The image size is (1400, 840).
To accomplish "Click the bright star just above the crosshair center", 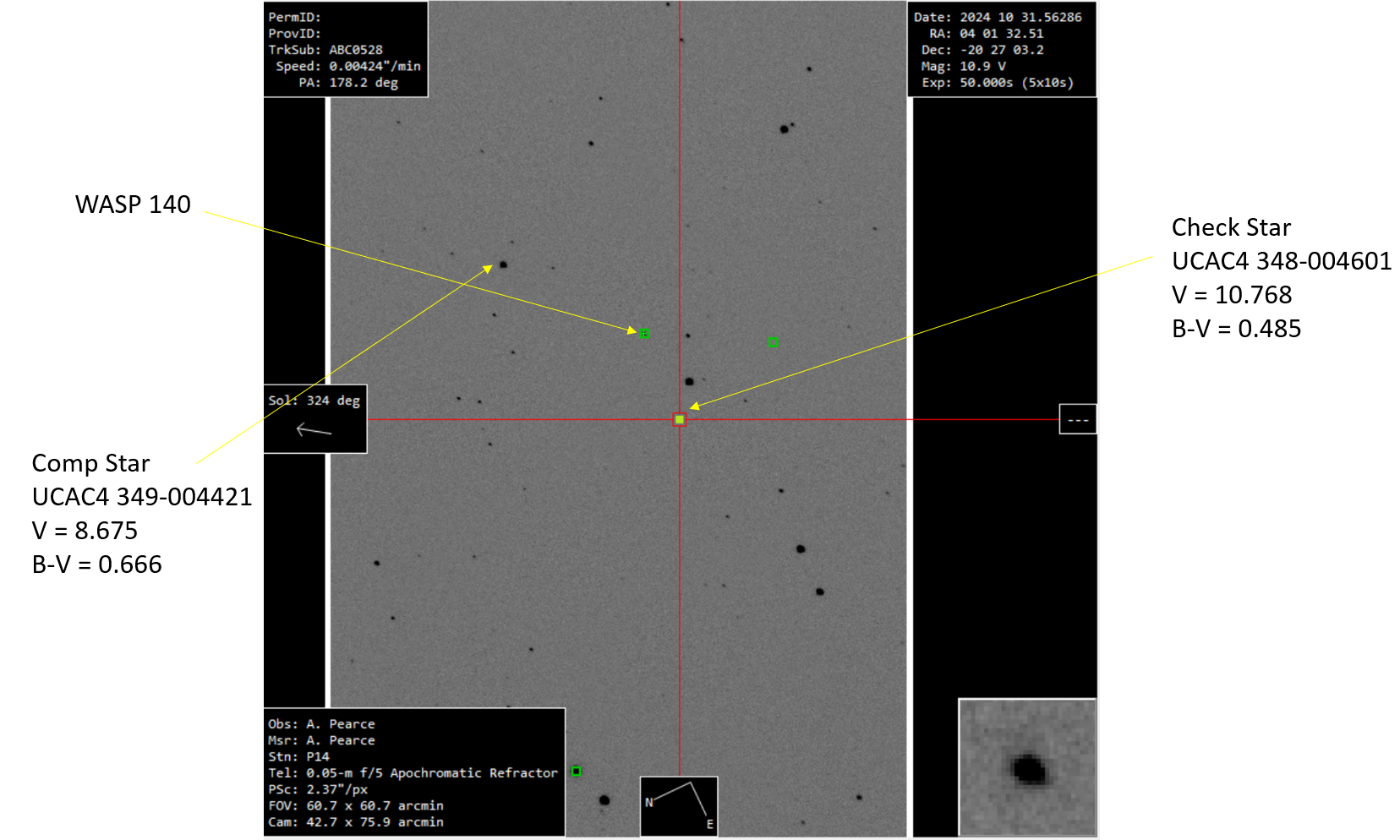I will click(689, 382).
